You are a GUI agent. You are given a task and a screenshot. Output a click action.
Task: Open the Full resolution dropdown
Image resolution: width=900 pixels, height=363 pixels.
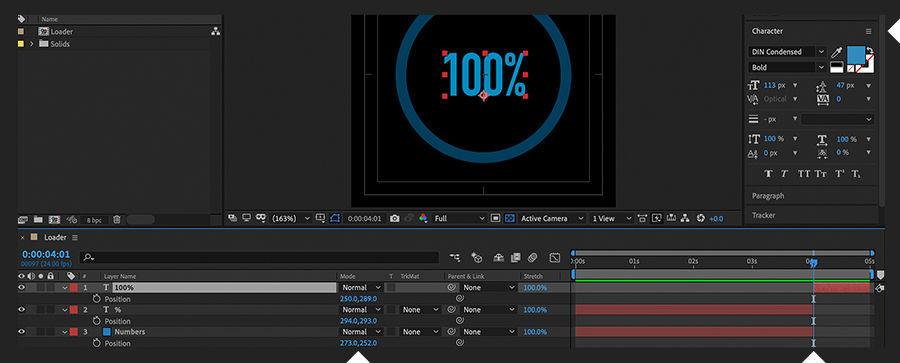460,218
